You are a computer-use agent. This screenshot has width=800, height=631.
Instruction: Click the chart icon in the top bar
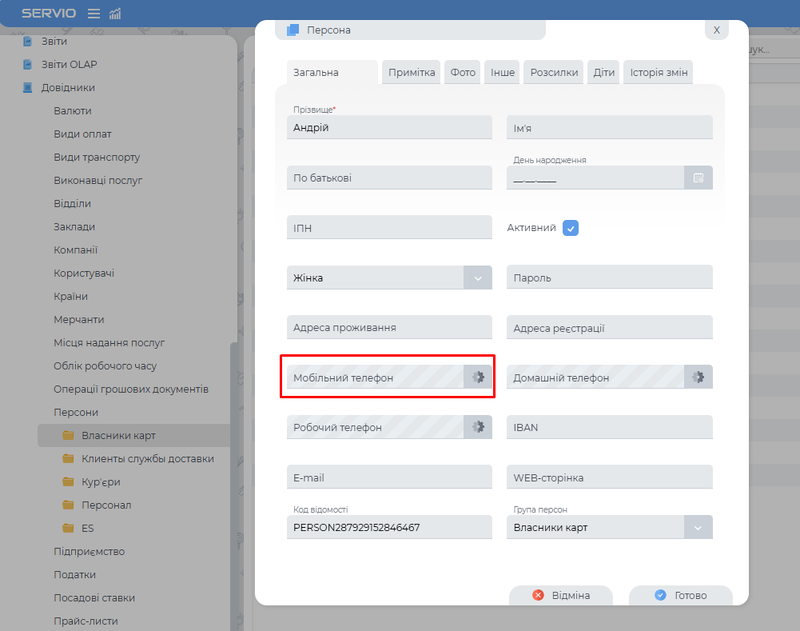(115, 13)
